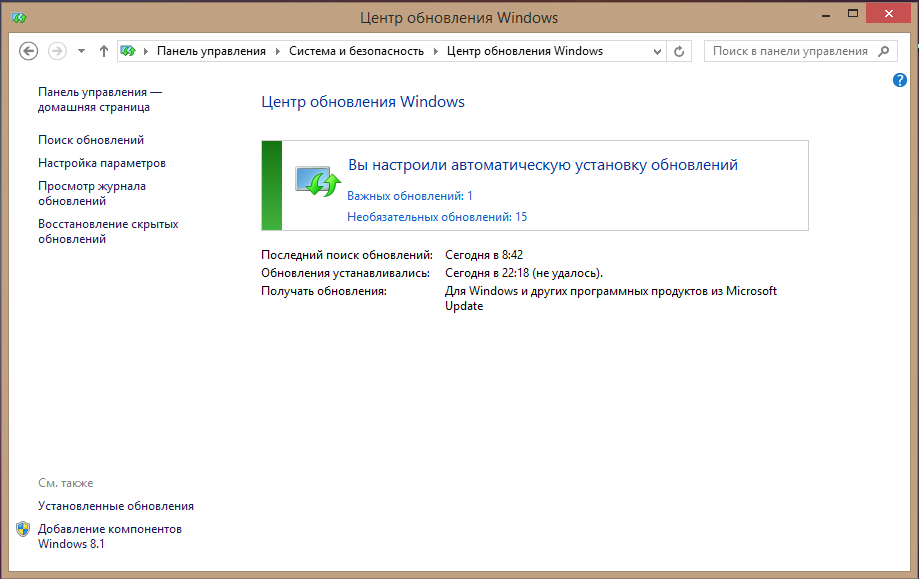Open Добавление компонентов Windows 8.1
The width and height of the screenshot is (919, 579).
(110, 536)
